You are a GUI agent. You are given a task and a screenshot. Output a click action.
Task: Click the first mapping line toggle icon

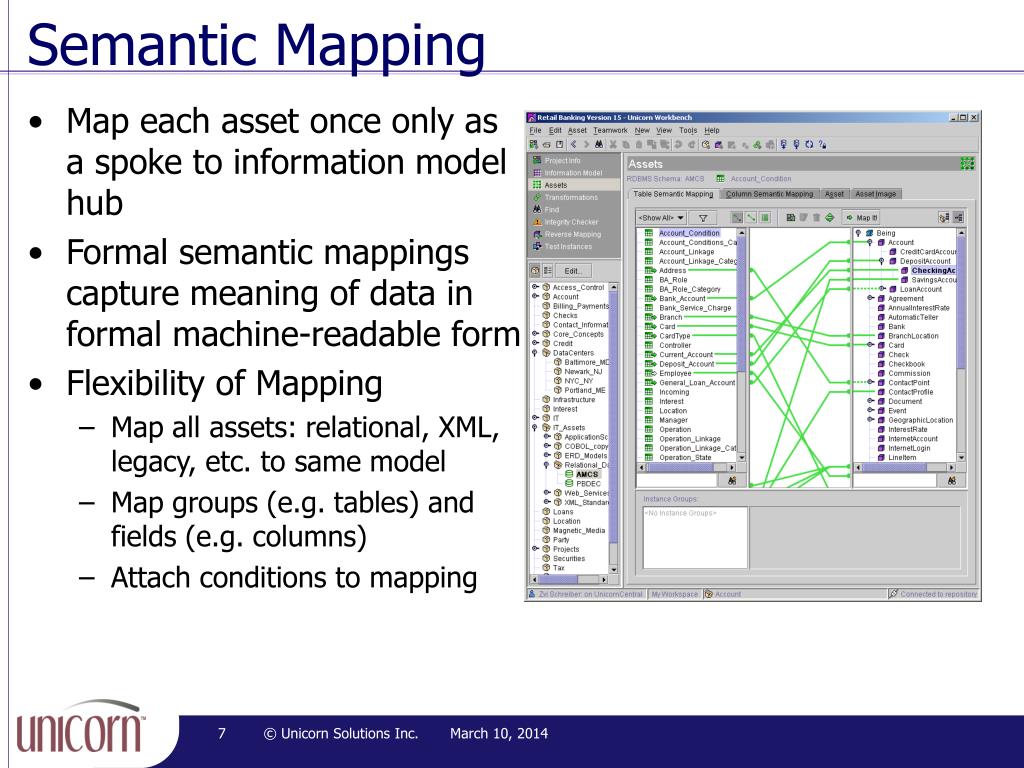click(737, 217)
